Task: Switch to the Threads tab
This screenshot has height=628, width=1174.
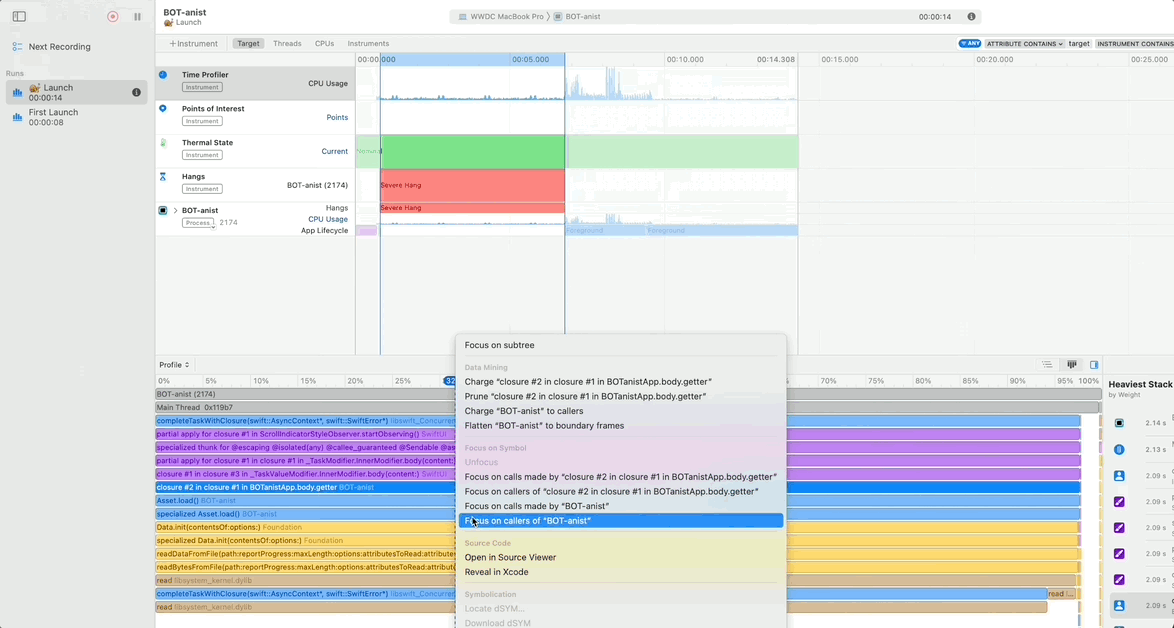Action: pos(287,43)
